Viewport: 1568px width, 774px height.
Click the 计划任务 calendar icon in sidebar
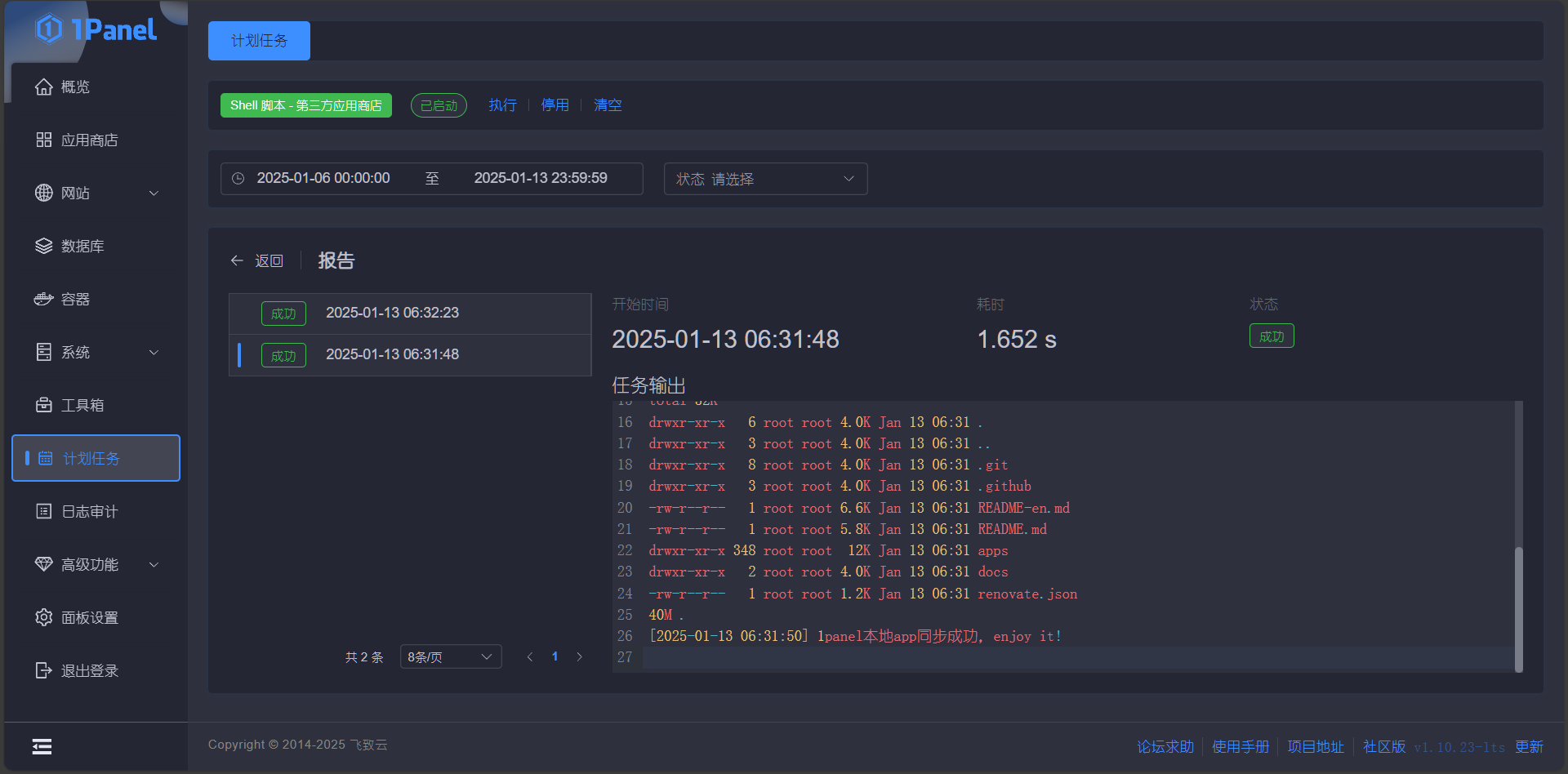coord(46,458)
